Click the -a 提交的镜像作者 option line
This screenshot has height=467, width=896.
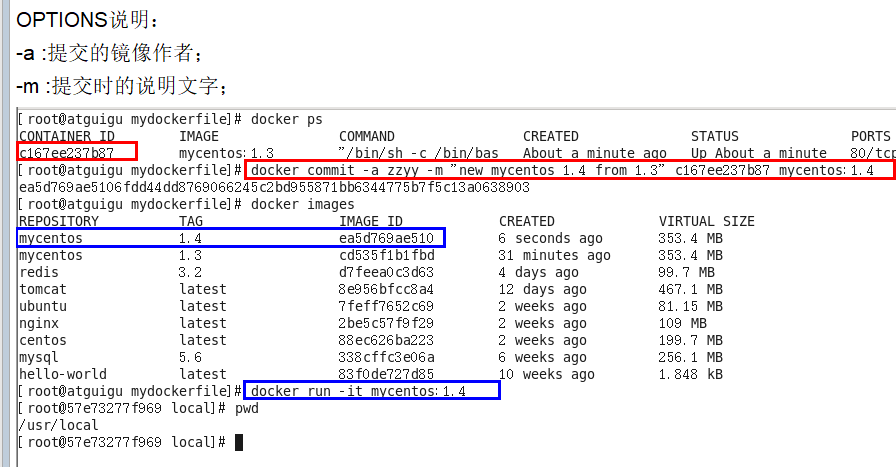coord(110,52)
